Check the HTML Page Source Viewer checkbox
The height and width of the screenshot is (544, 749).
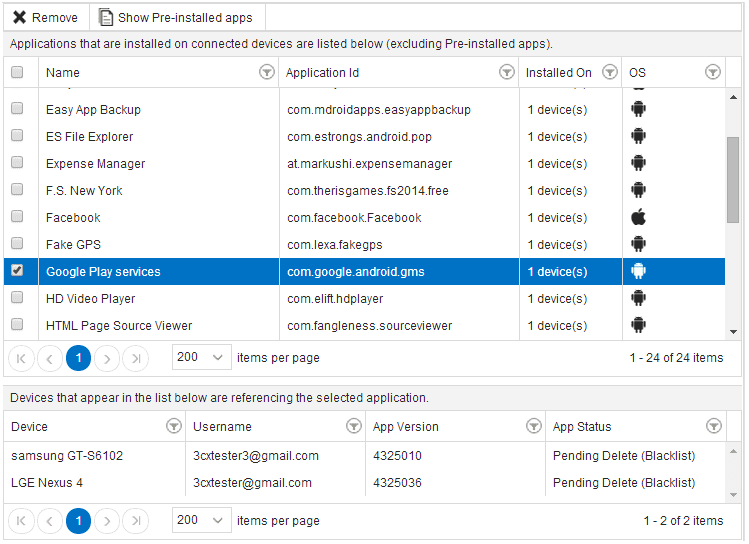[x=17, y=324]
